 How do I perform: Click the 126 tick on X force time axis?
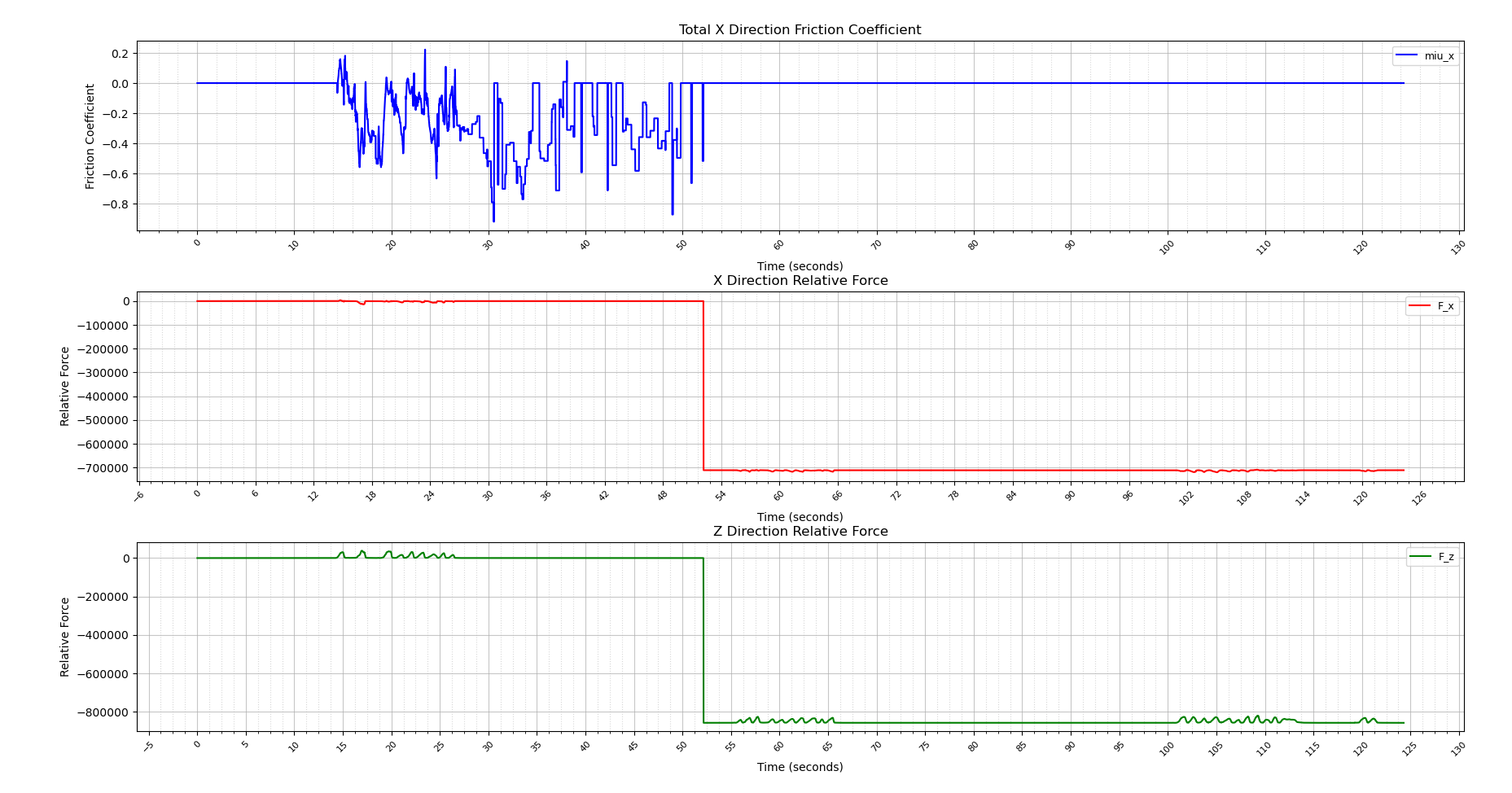click(1419, 497)
